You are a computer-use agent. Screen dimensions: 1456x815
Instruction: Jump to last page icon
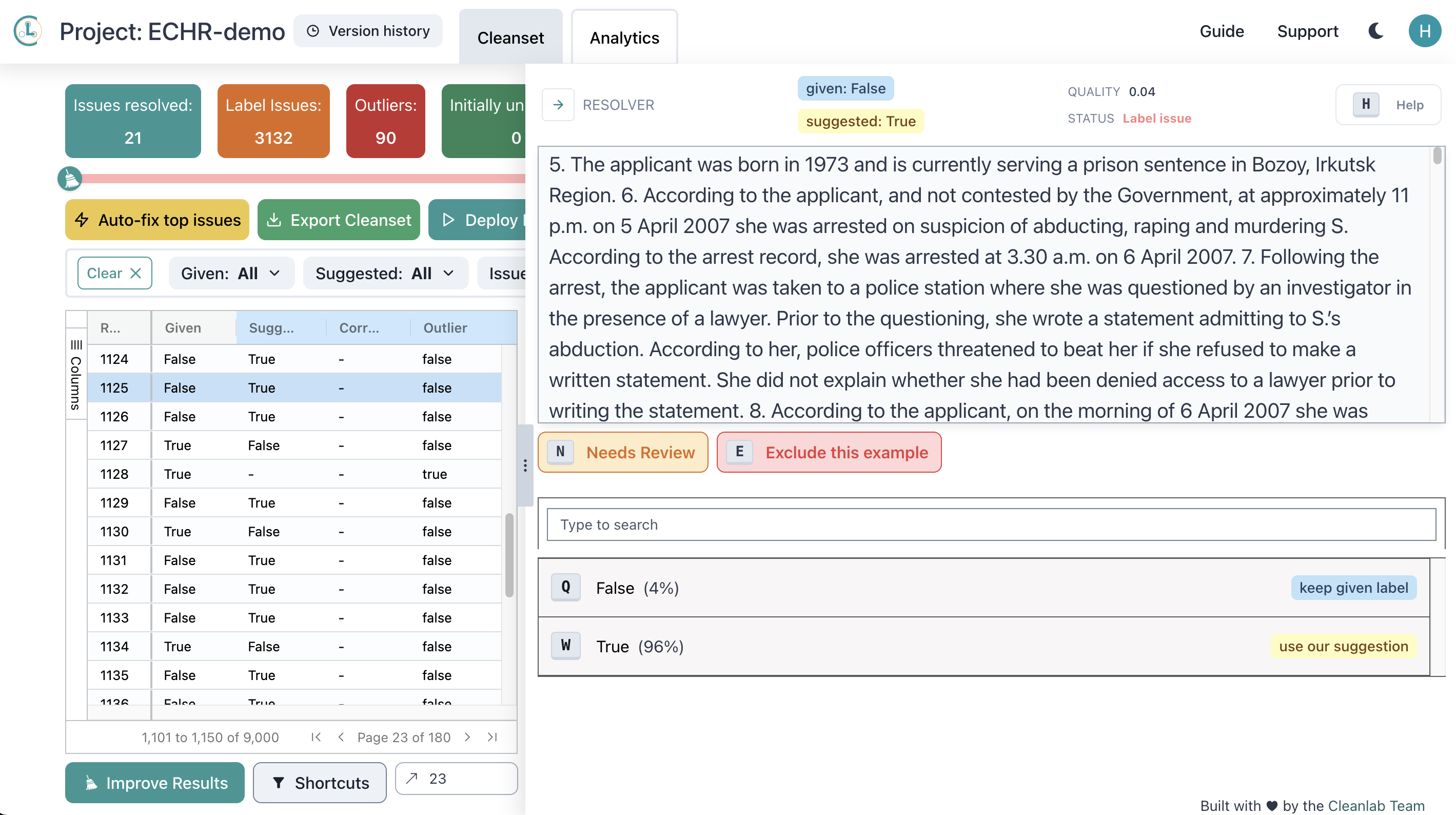[493, 737]
